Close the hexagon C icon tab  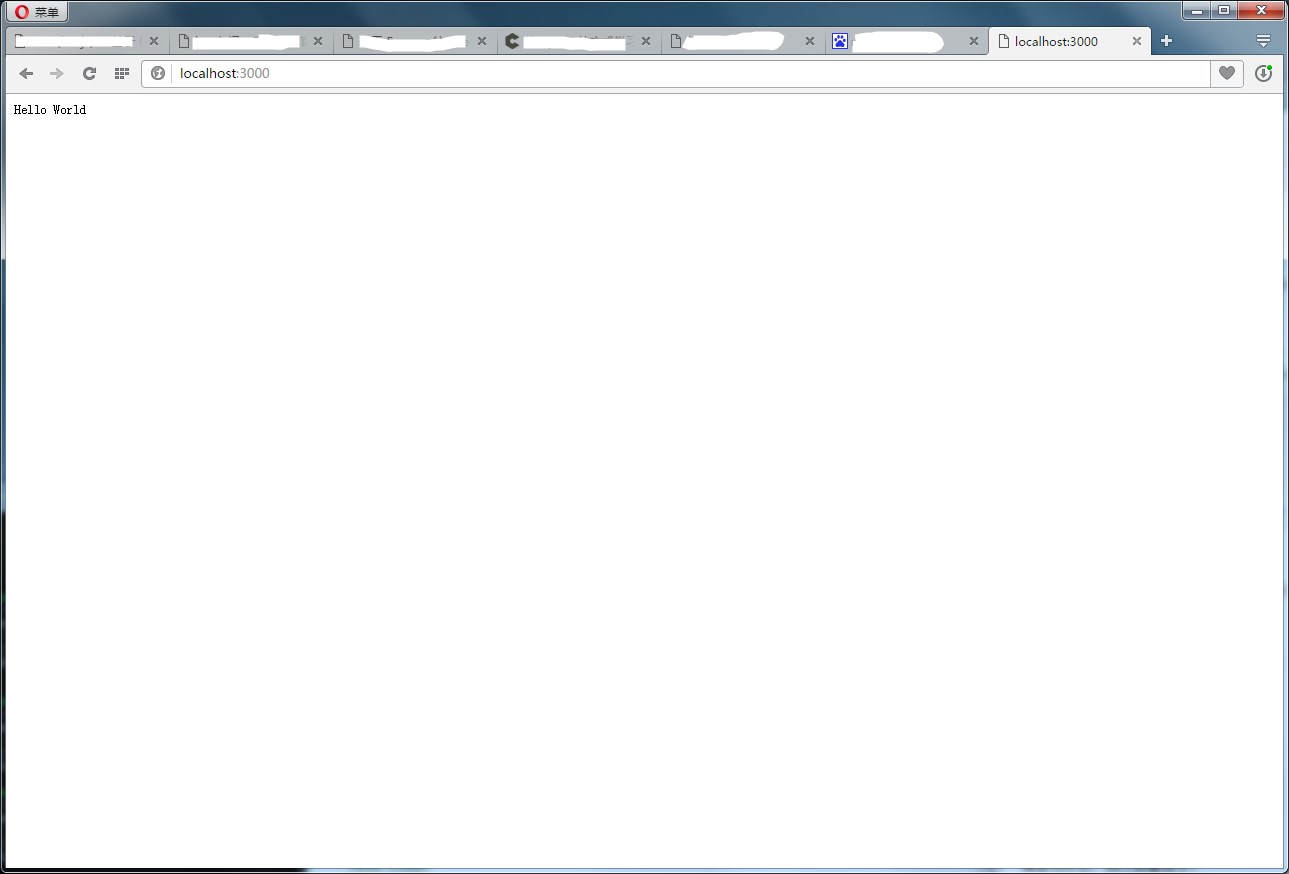pos(645,41)
